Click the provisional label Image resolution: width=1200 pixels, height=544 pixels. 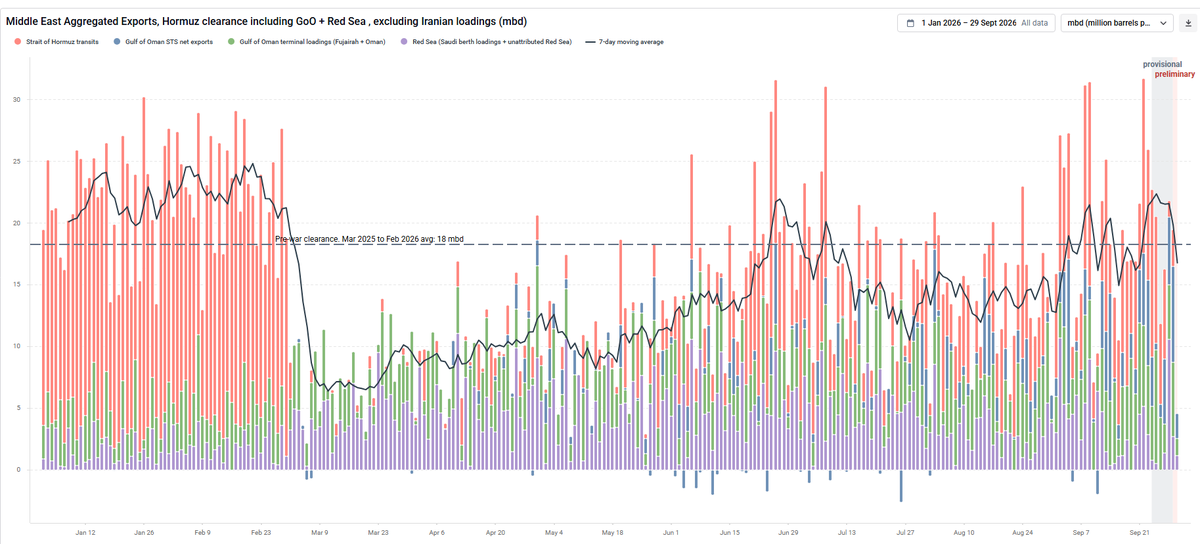point(1163,64)
